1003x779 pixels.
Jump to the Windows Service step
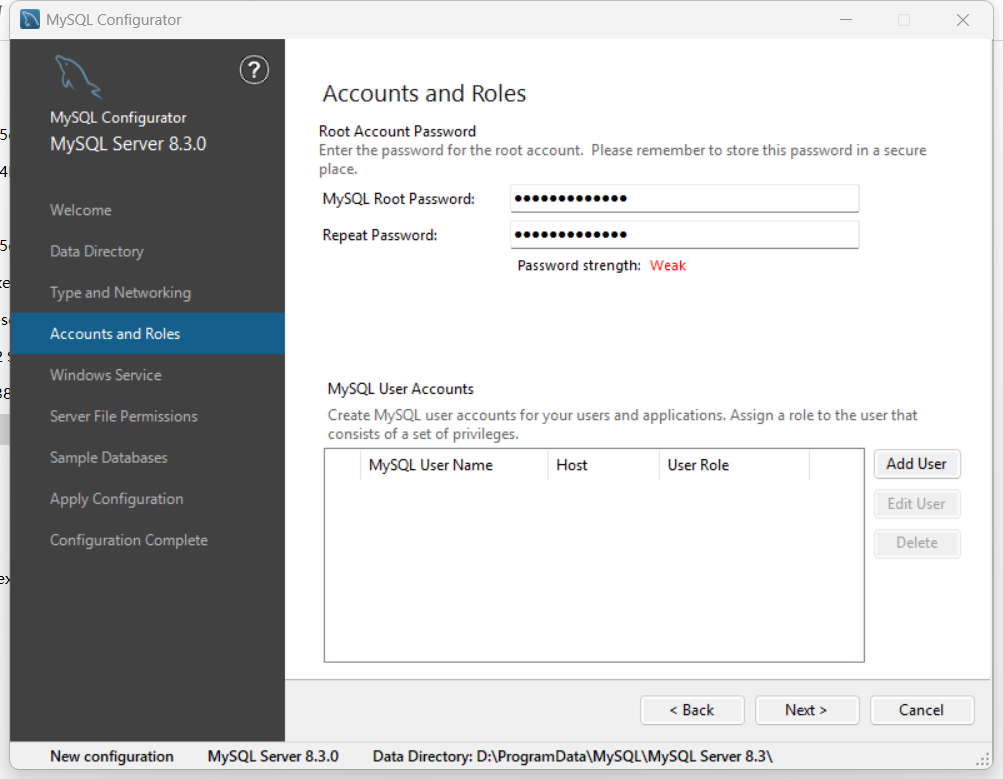point(106,375)
